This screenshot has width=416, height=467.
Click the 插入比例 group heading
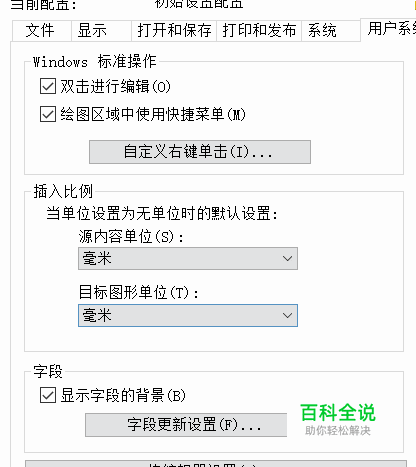tap(63, 192)
